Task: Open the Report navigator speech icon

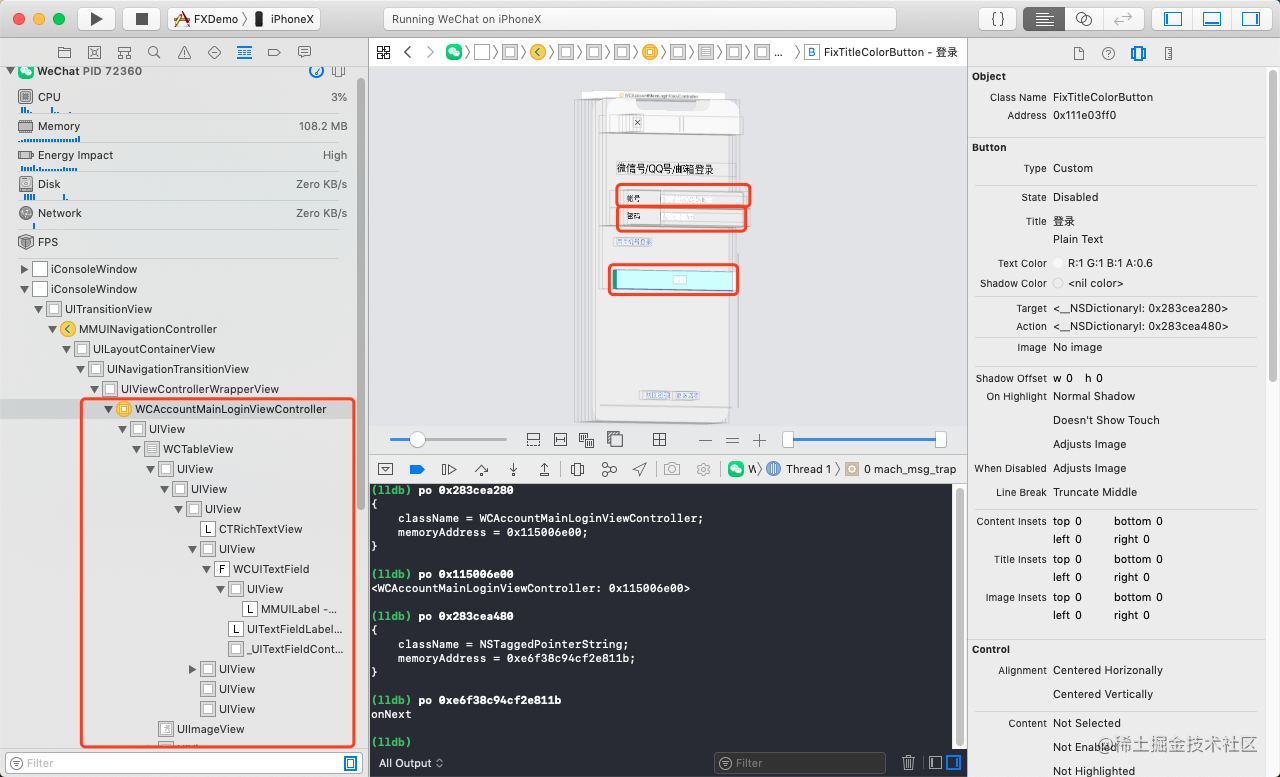Action: point(304,52)
